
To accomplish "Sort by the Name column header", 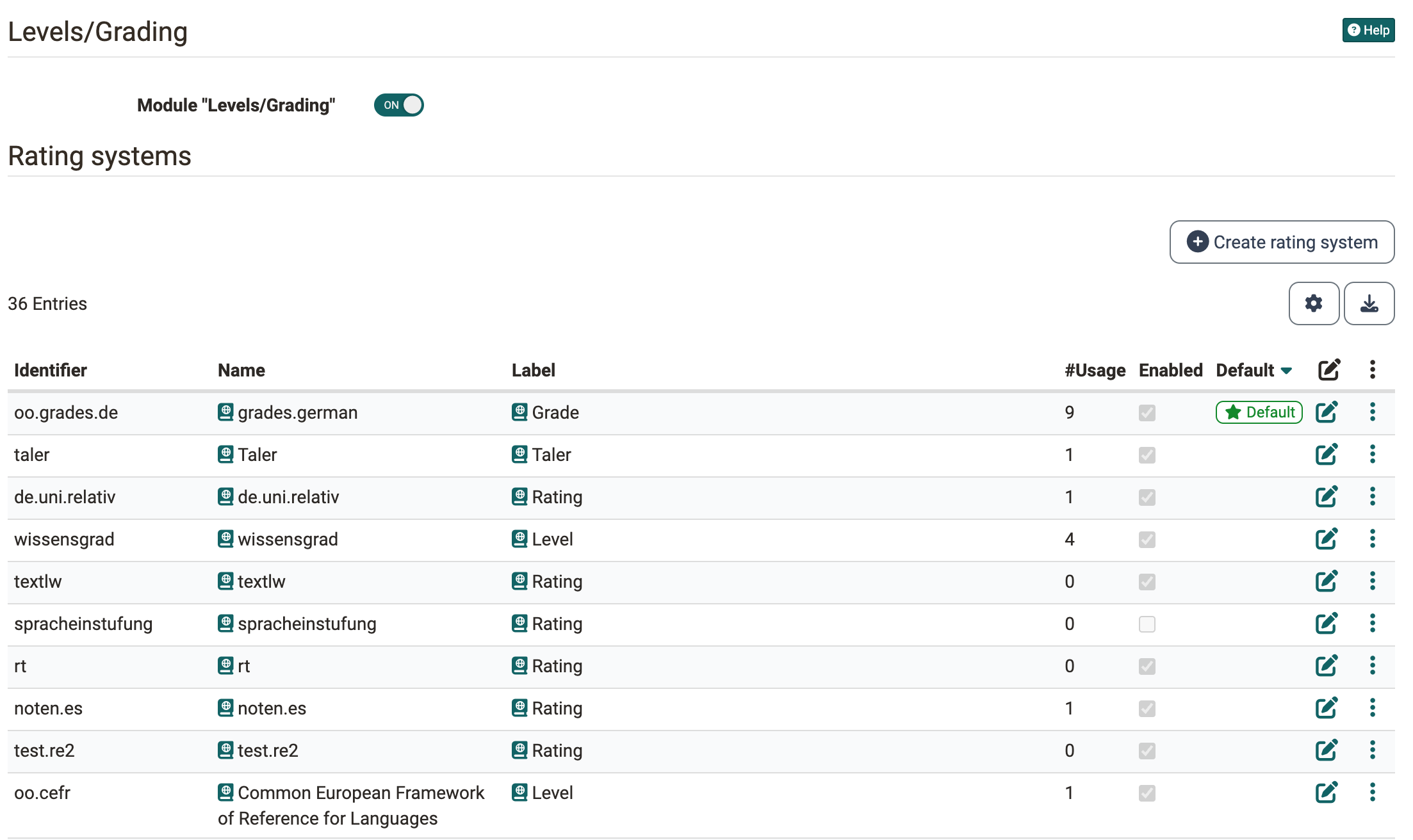I will click(x=241, y=370).
